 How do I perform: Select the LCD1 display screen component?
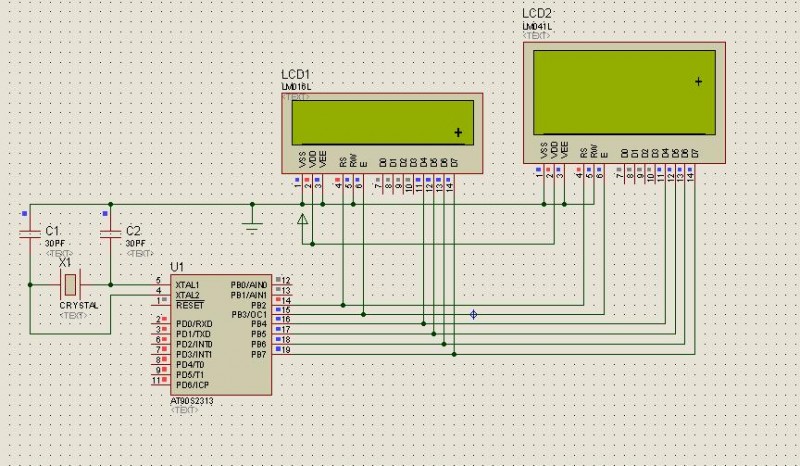383,123
